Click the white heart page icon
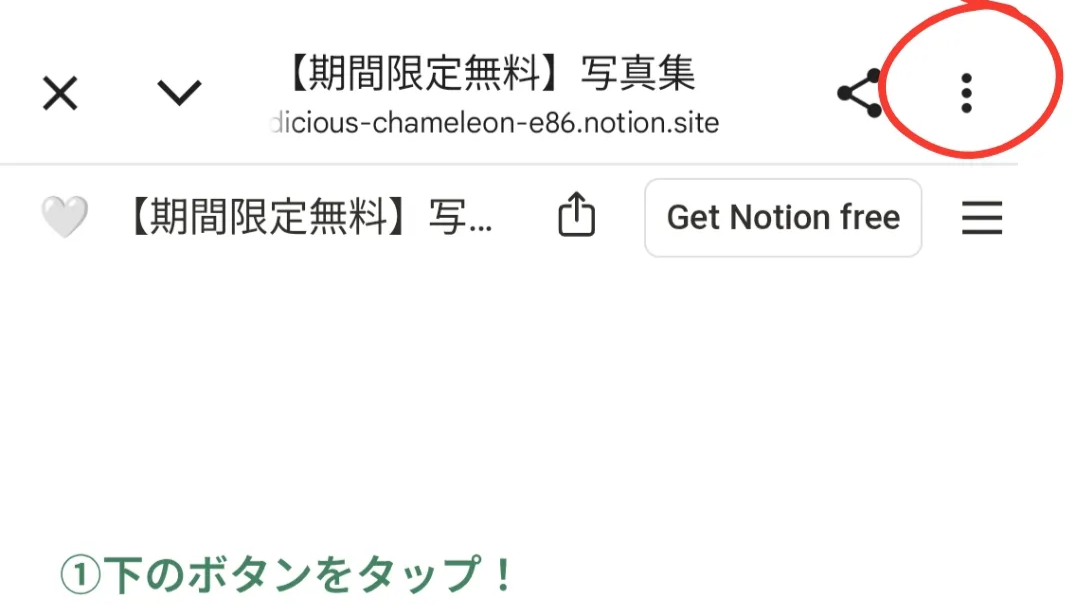This screenshot has width=1080, height=608. 65,216
